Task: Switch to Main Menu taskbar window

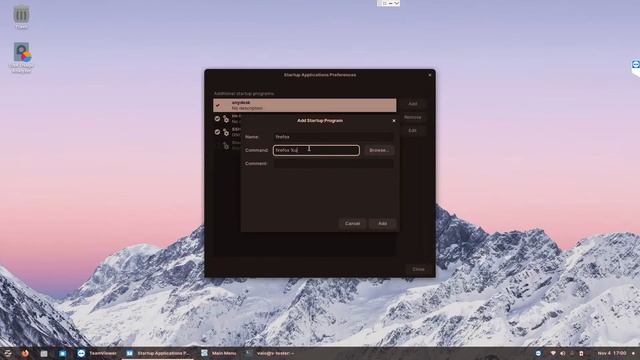Action: tap(219, 353)
